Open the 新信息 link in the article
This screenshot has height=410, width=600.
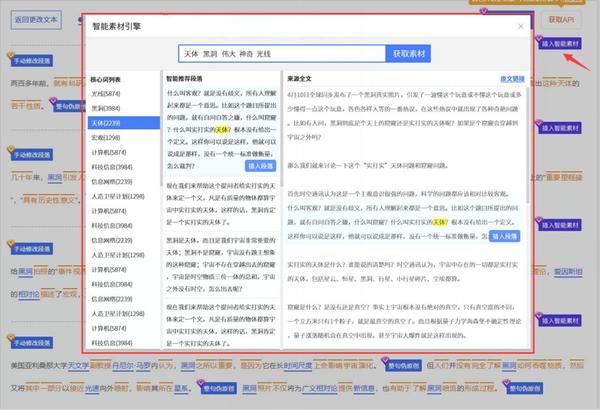364,388
